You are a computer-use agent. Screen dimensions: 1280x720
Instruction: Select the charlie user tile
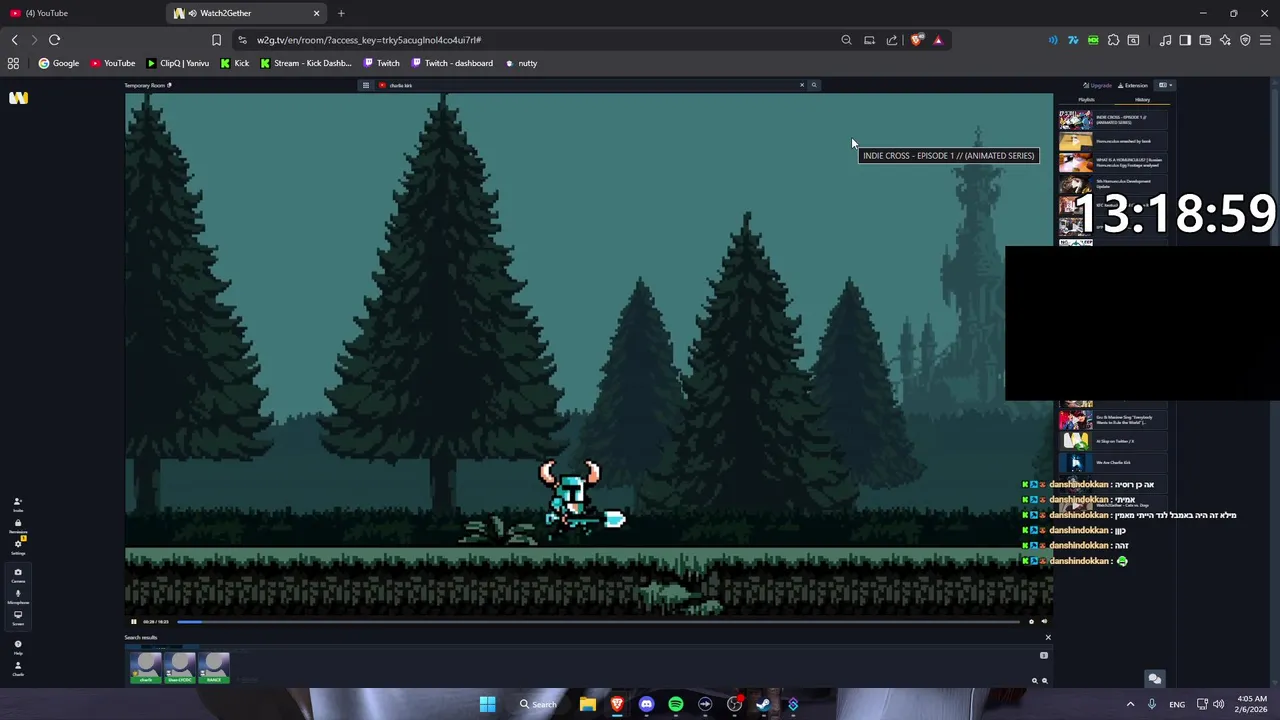click(146, 667)
